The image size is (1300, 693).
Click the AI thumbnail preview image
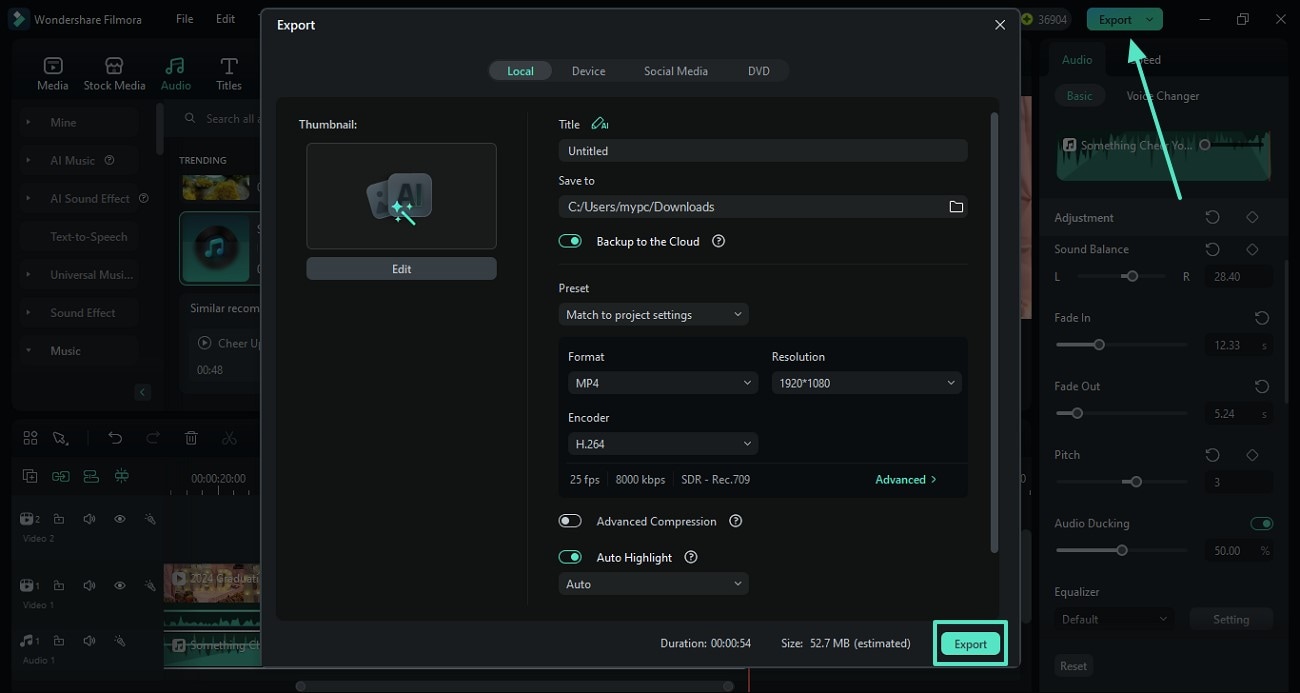(x=401, y=196)
